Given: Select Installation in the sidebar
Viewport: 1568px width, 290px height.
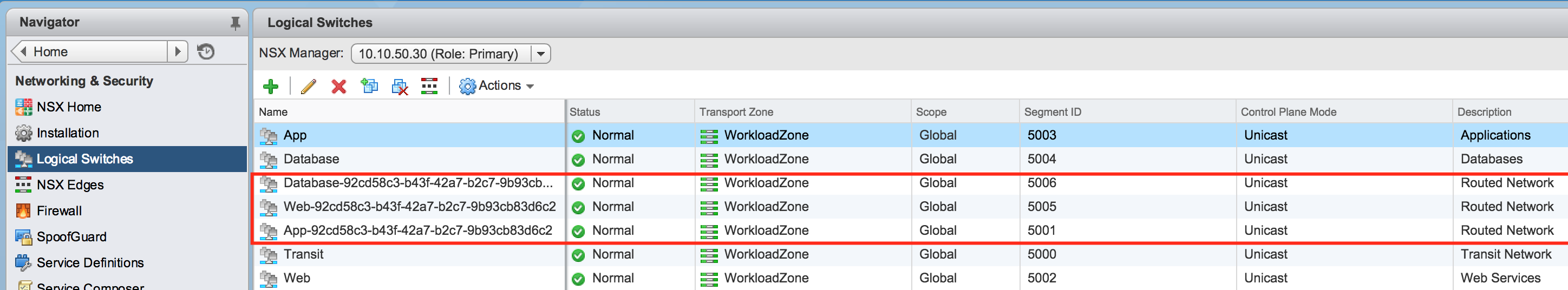Looking at the screenshot, I should click(67, 133).
